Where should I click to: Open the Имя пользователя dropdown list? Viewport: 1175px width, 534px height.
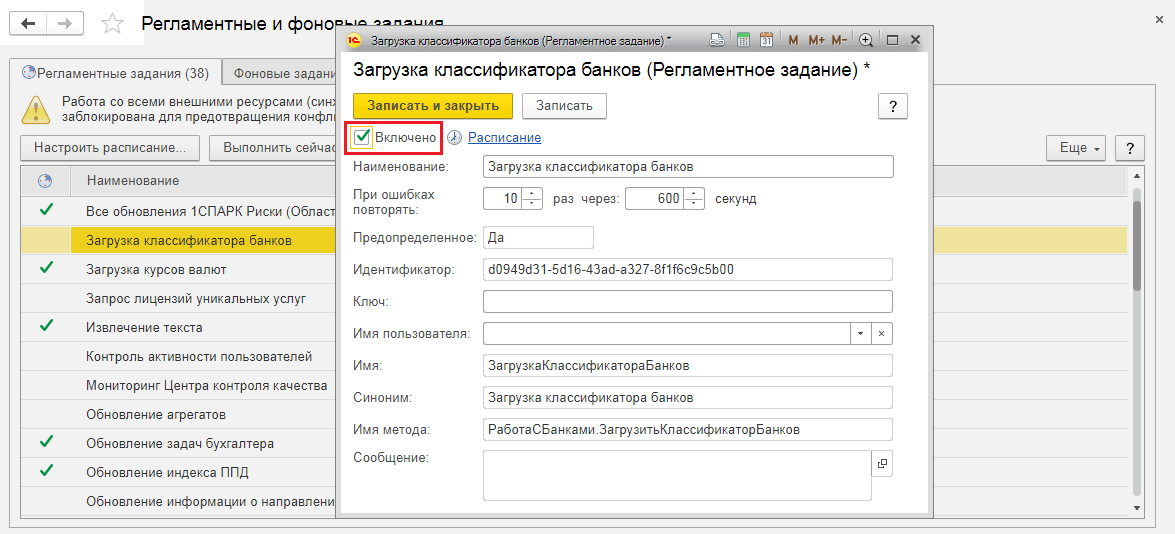pos(860,333)
